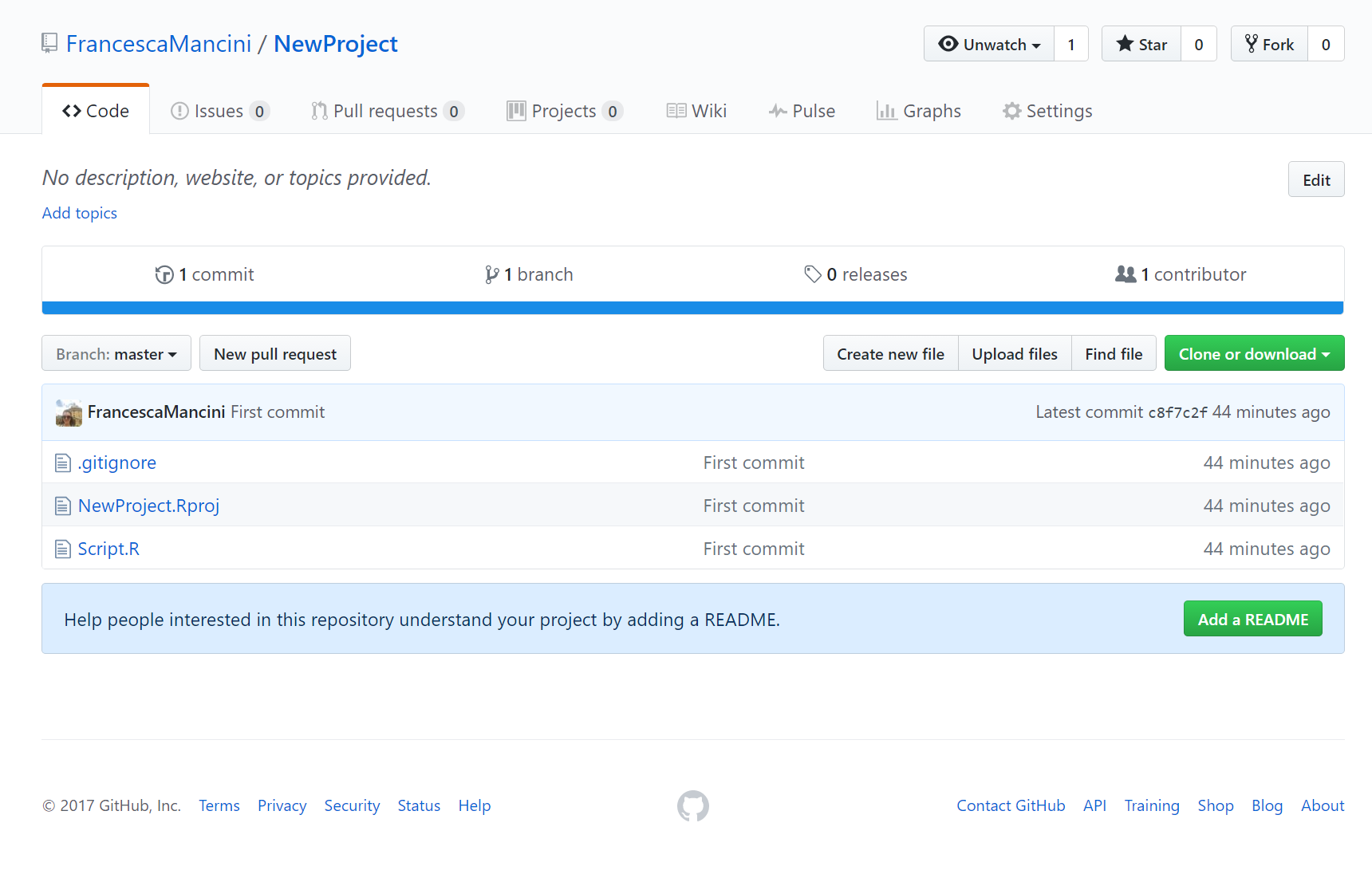Click the blue language bar under repository stats

coord(692,308)
